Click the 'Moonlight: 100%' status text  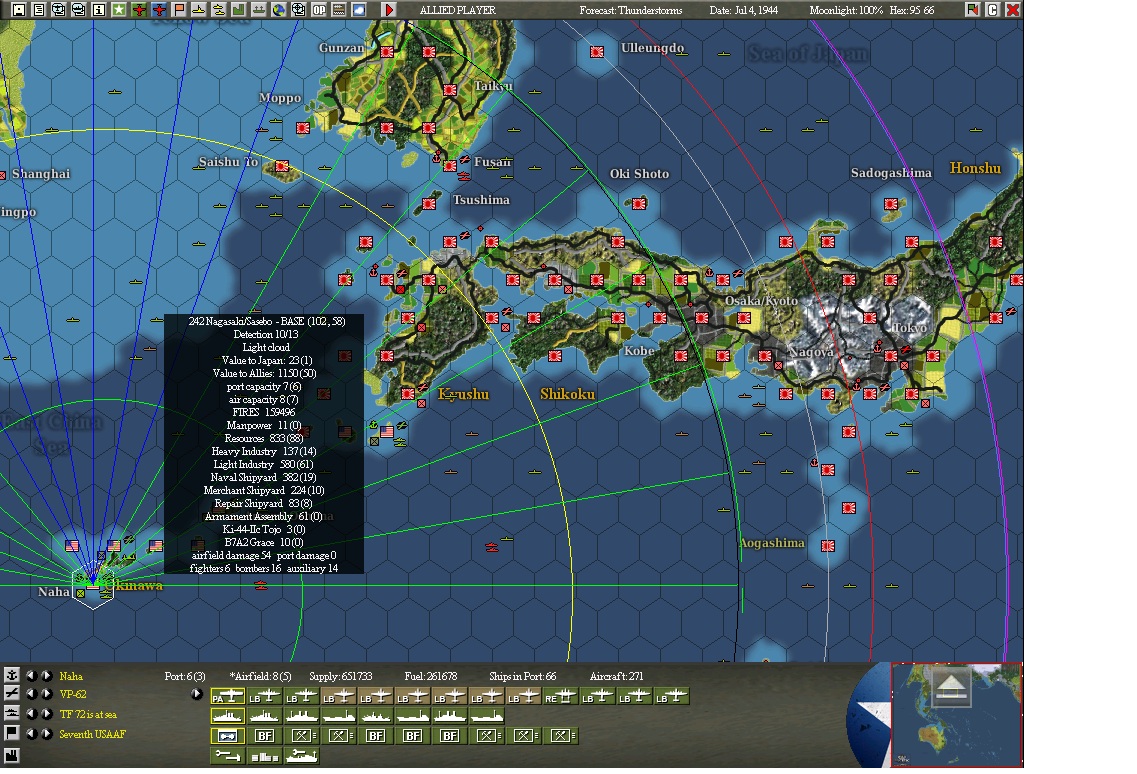coord(845,10)
